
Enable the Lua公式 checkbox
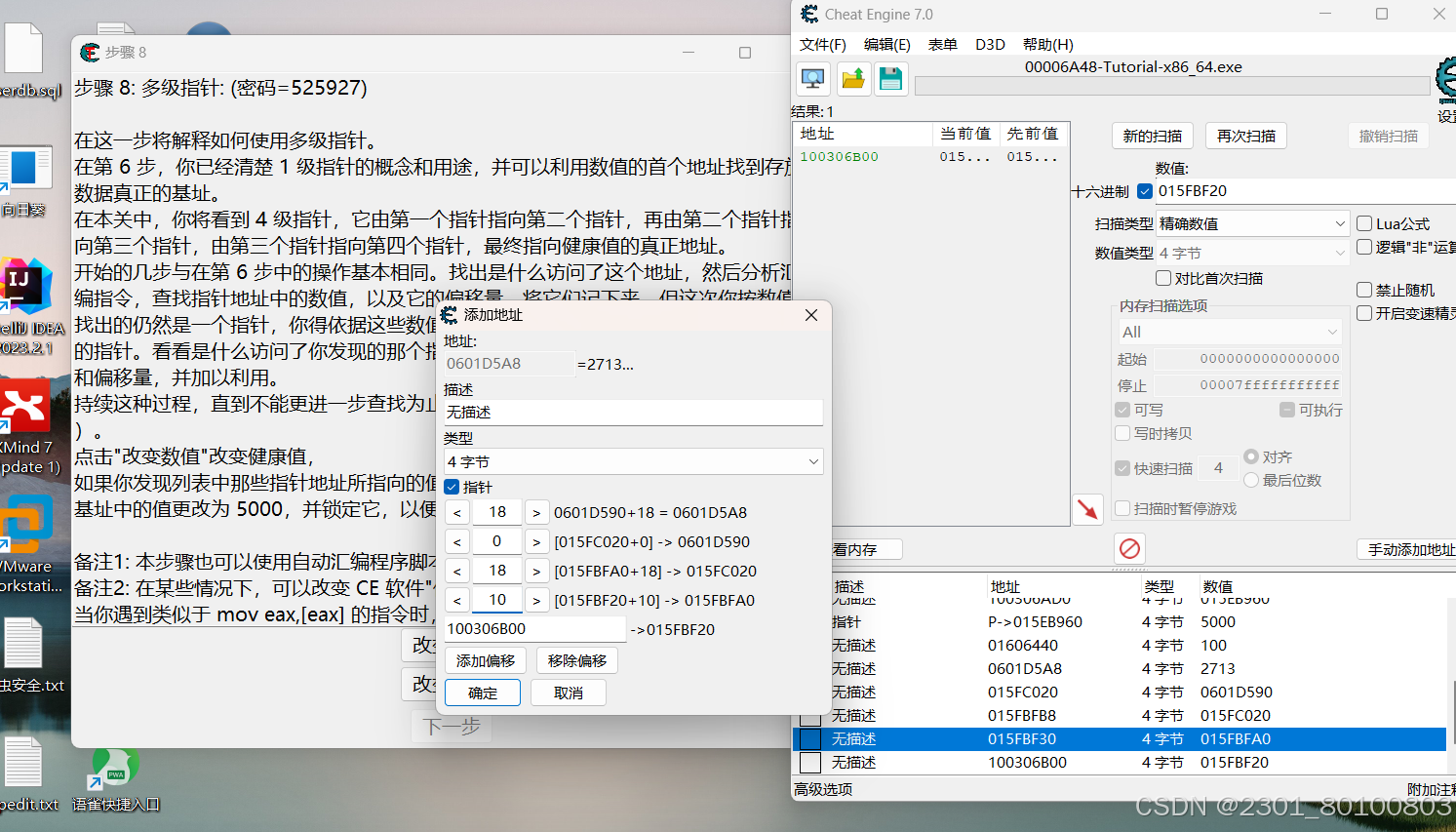(x=1364, y=223)
